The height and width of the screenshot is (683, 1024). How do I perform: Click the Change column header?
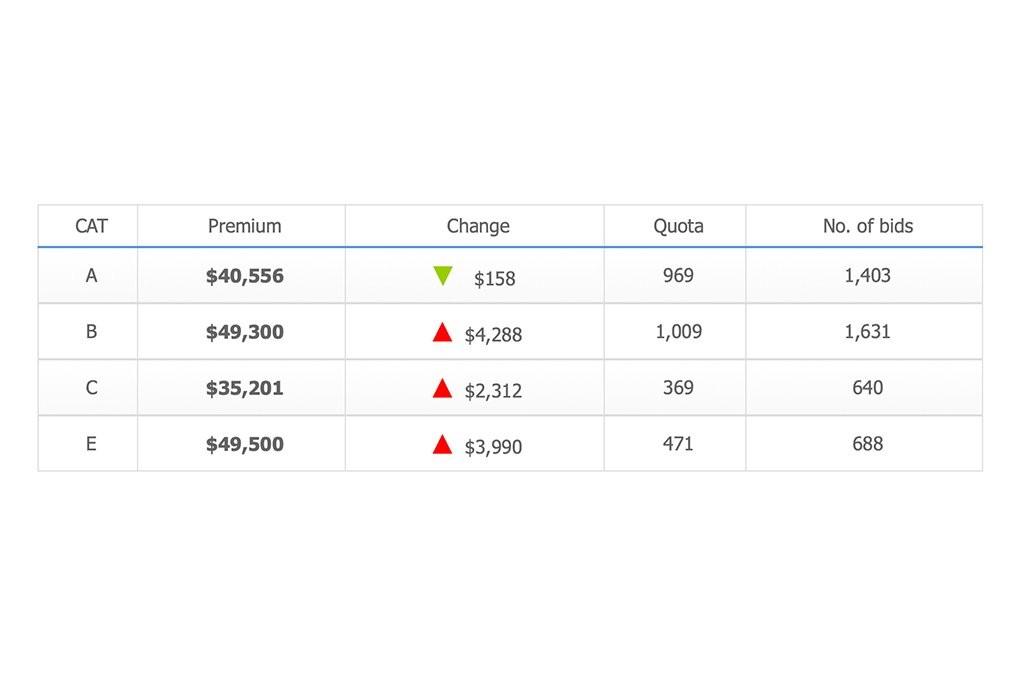coord(478,226)
